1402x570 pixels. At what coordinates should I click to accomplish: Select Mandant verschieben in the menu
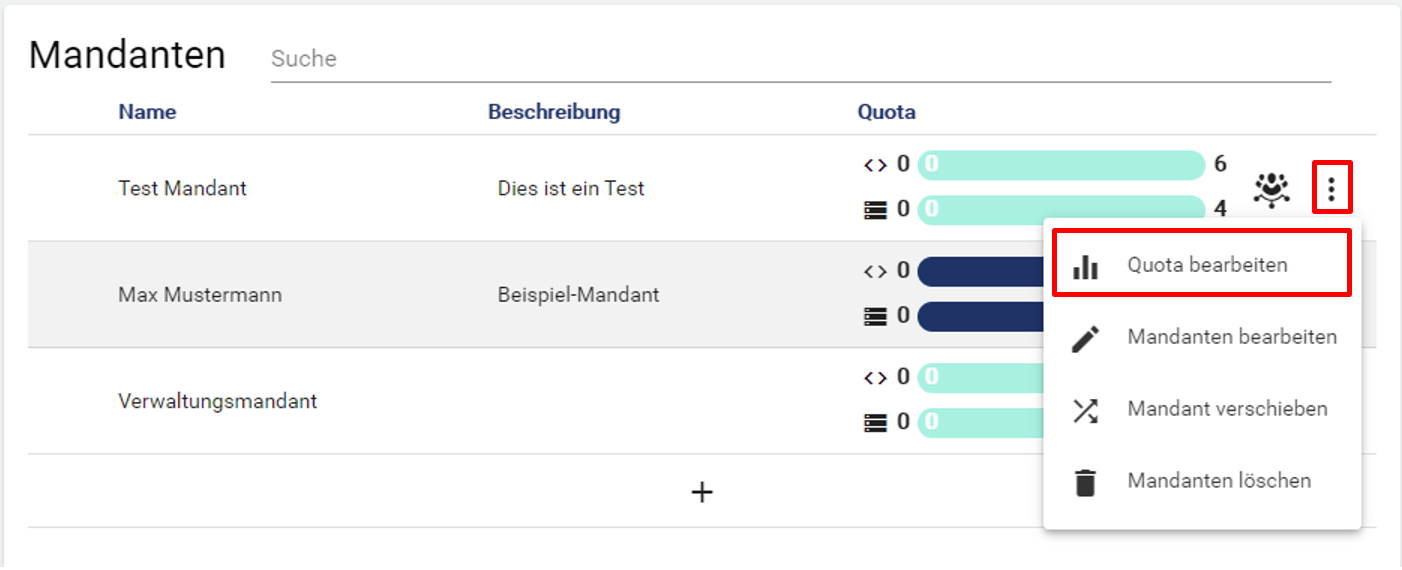pyautogui.click(x=1227, y=409)
